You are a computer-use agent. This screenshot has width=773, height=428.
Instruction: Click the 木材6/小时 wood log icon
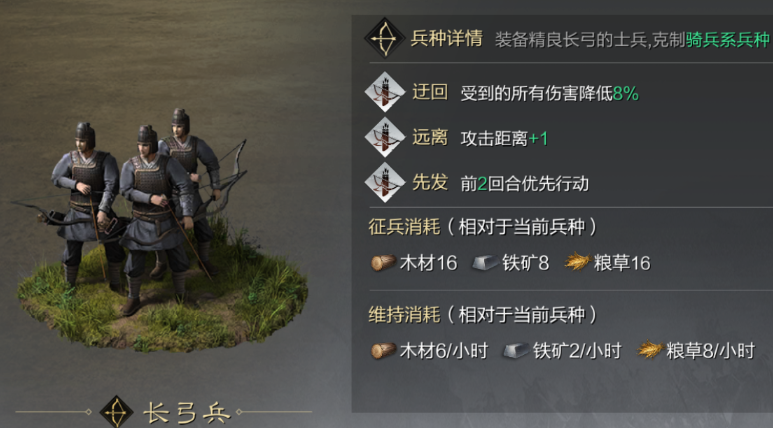click(384, 351)
